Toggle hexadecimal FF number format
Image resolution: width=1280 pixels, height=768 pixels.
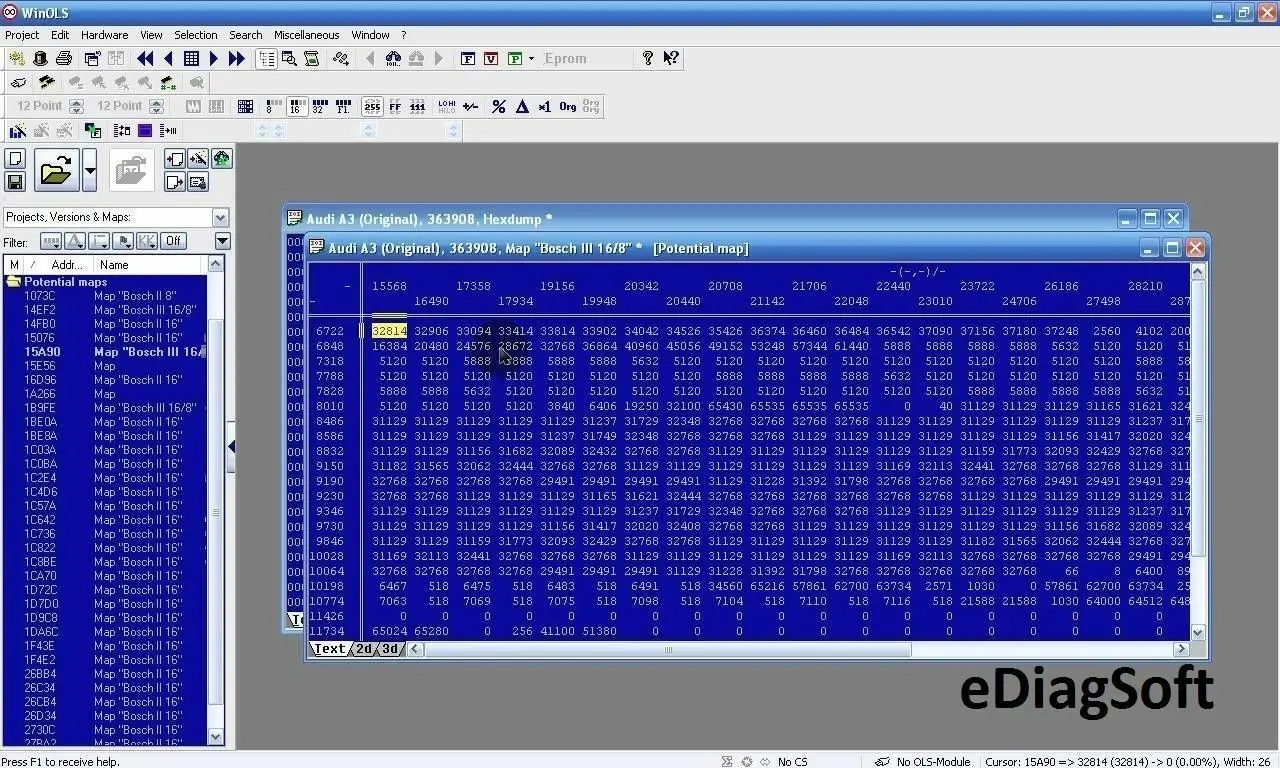tap(395, 107)
